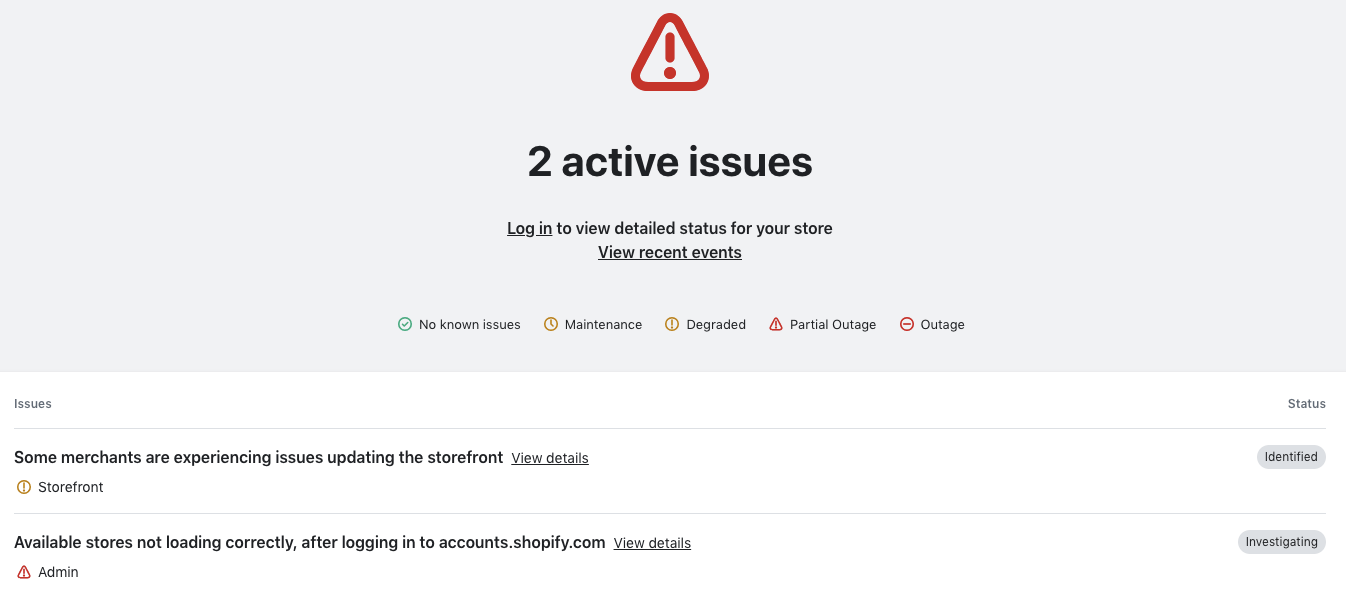This screenshot has width=1346, height=594.
Task: Click the Identified status badge
Action: (1291, 457)
